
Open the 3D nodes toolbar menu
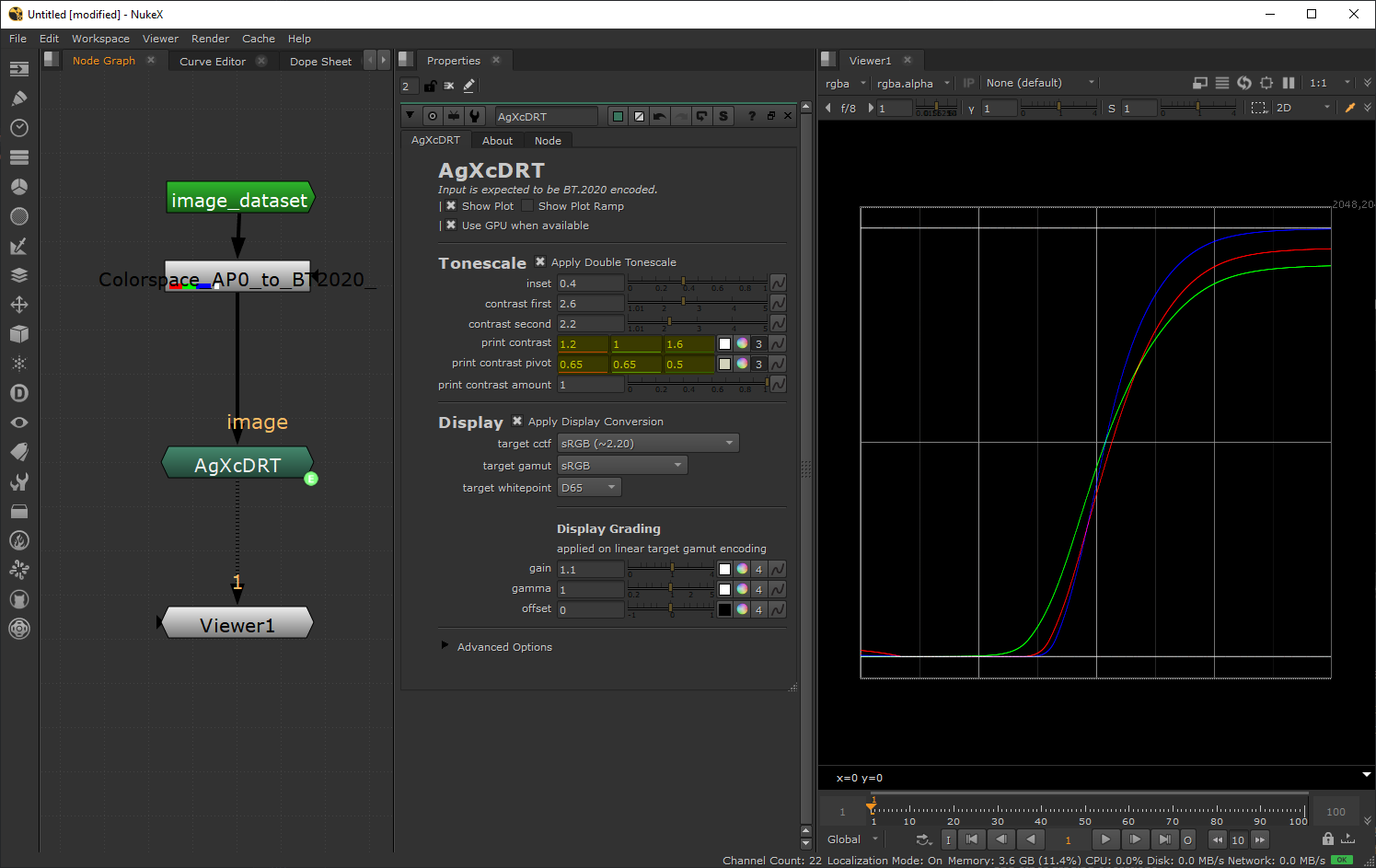(19, 334)
